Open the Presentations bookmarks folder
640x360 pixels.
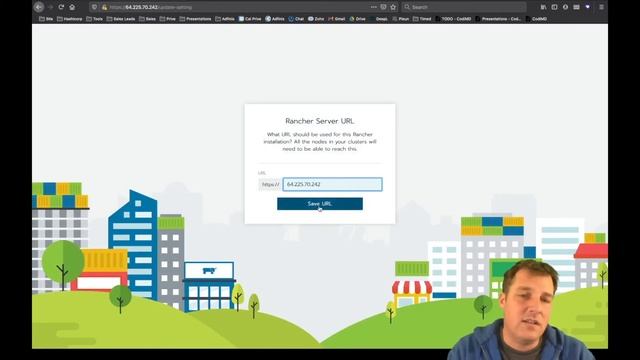[x=195, y=19]
